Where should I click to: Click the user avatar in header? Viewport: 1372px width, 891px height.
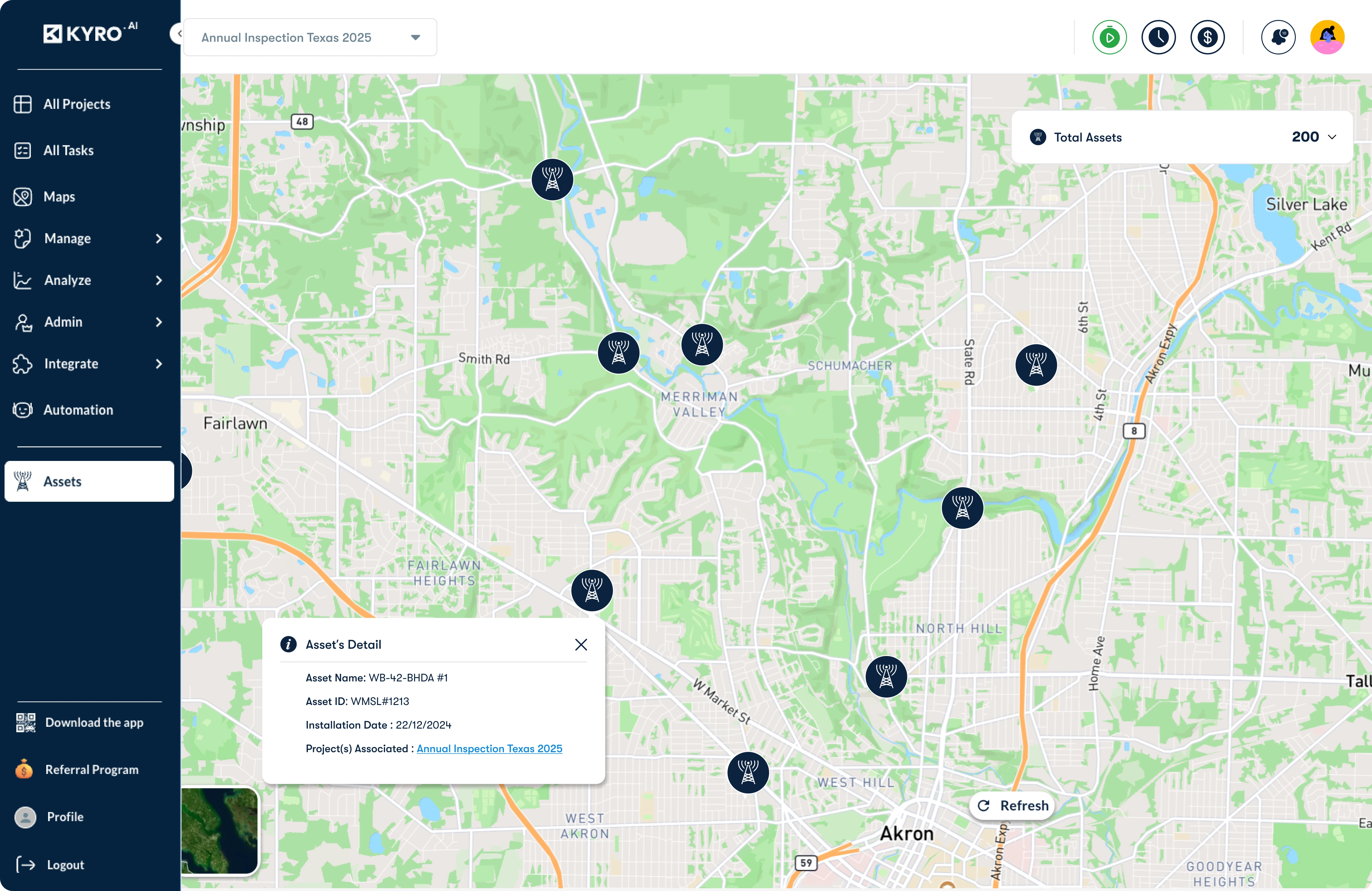tap(1327, 38)
